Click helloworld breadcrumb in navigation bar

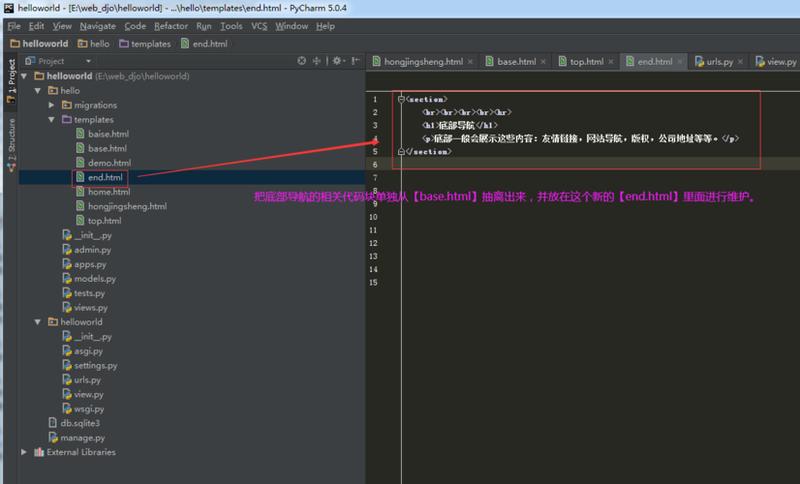pos(39,44)
